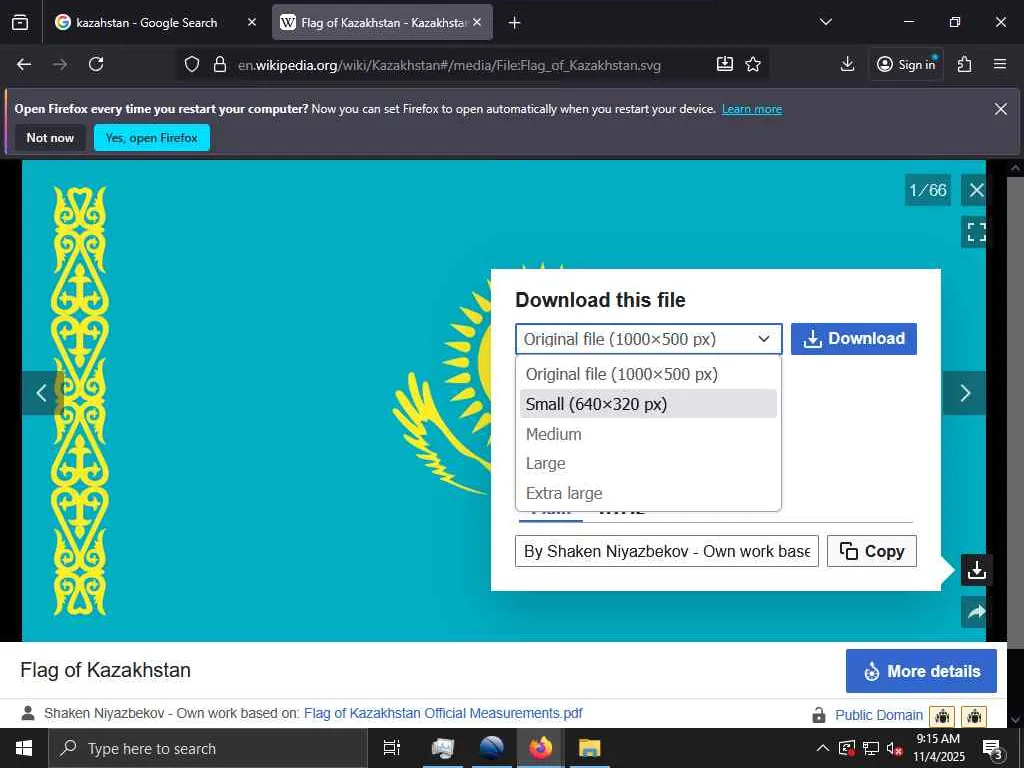
Task: Open Firefox View icon in tab strip
Action: pos(20,22)
